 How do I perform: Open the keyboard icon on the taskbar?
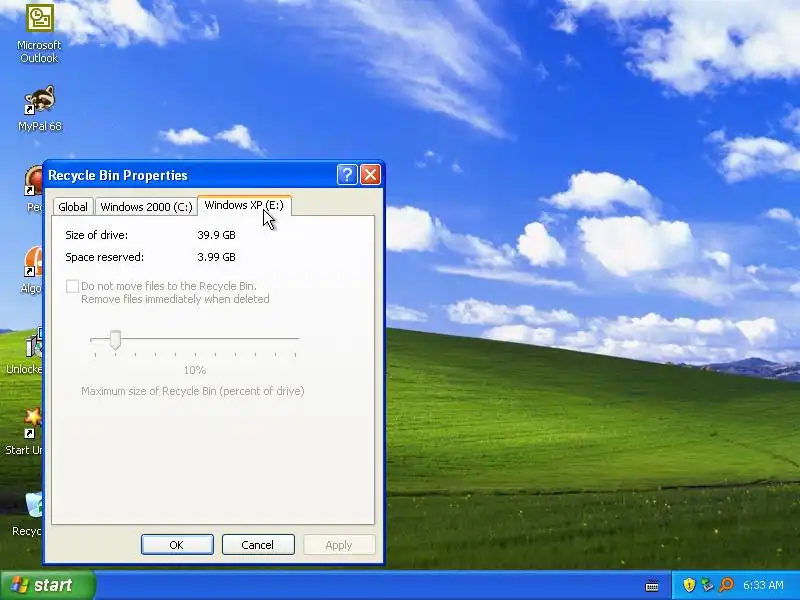pos(652,586)
